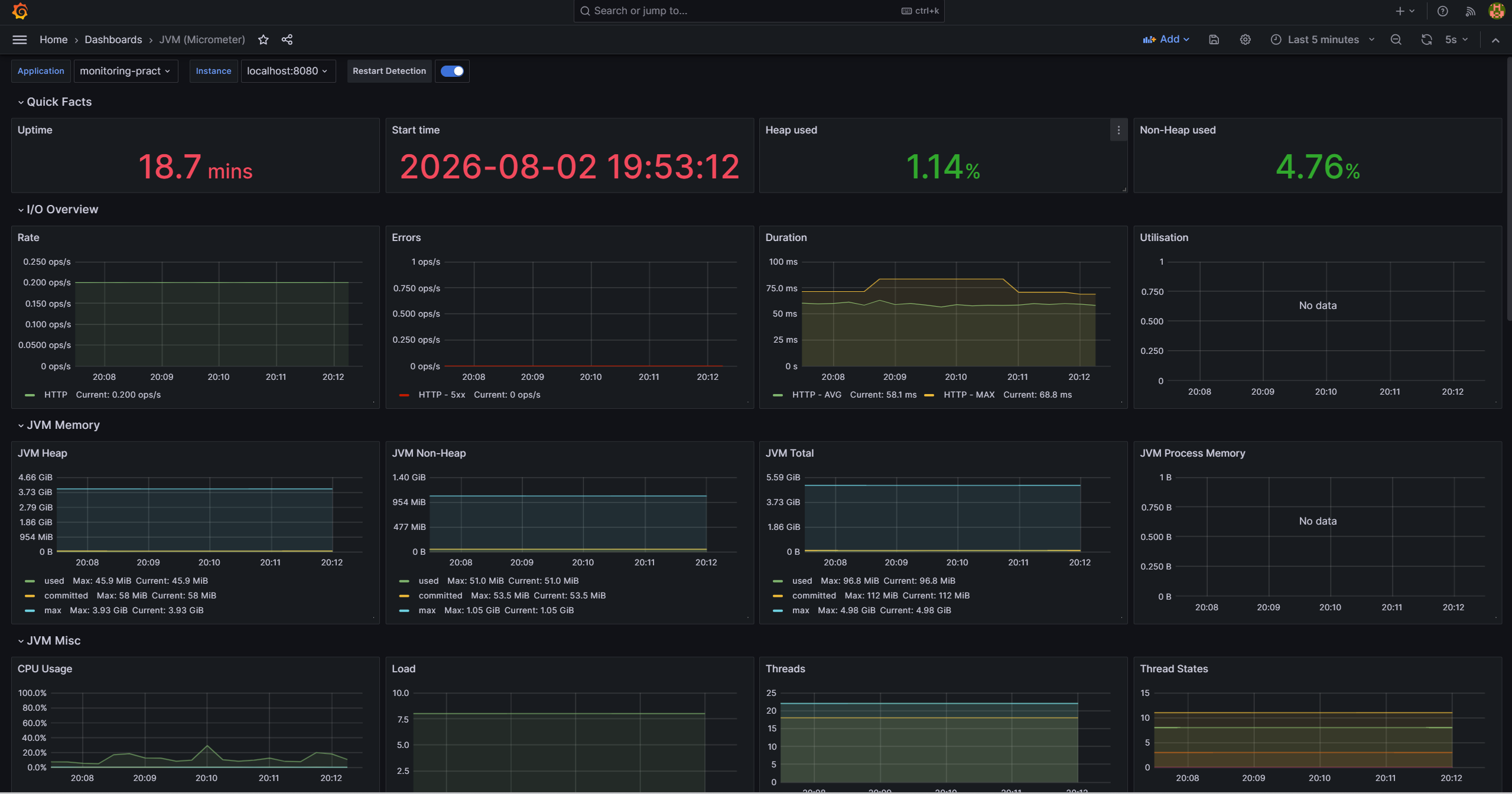The width and height of the screenshot is (1512, 794).
Task: Open the Last 5 minutes time picker
Action: [1322, 40]
